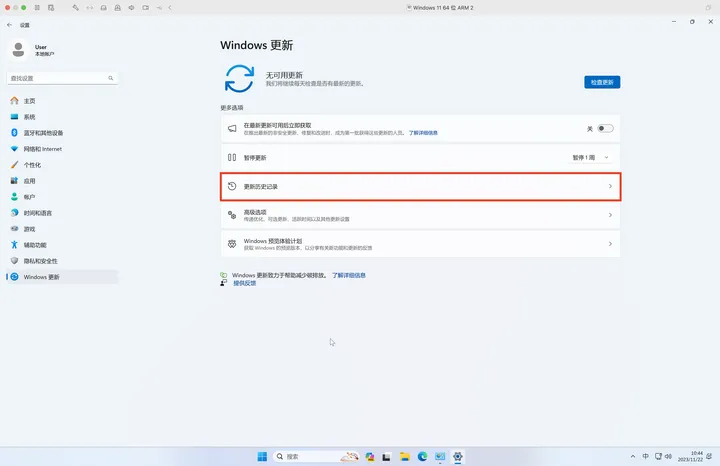Open 时间和语言 settings

pyautogui.click(x=62, y=213)
